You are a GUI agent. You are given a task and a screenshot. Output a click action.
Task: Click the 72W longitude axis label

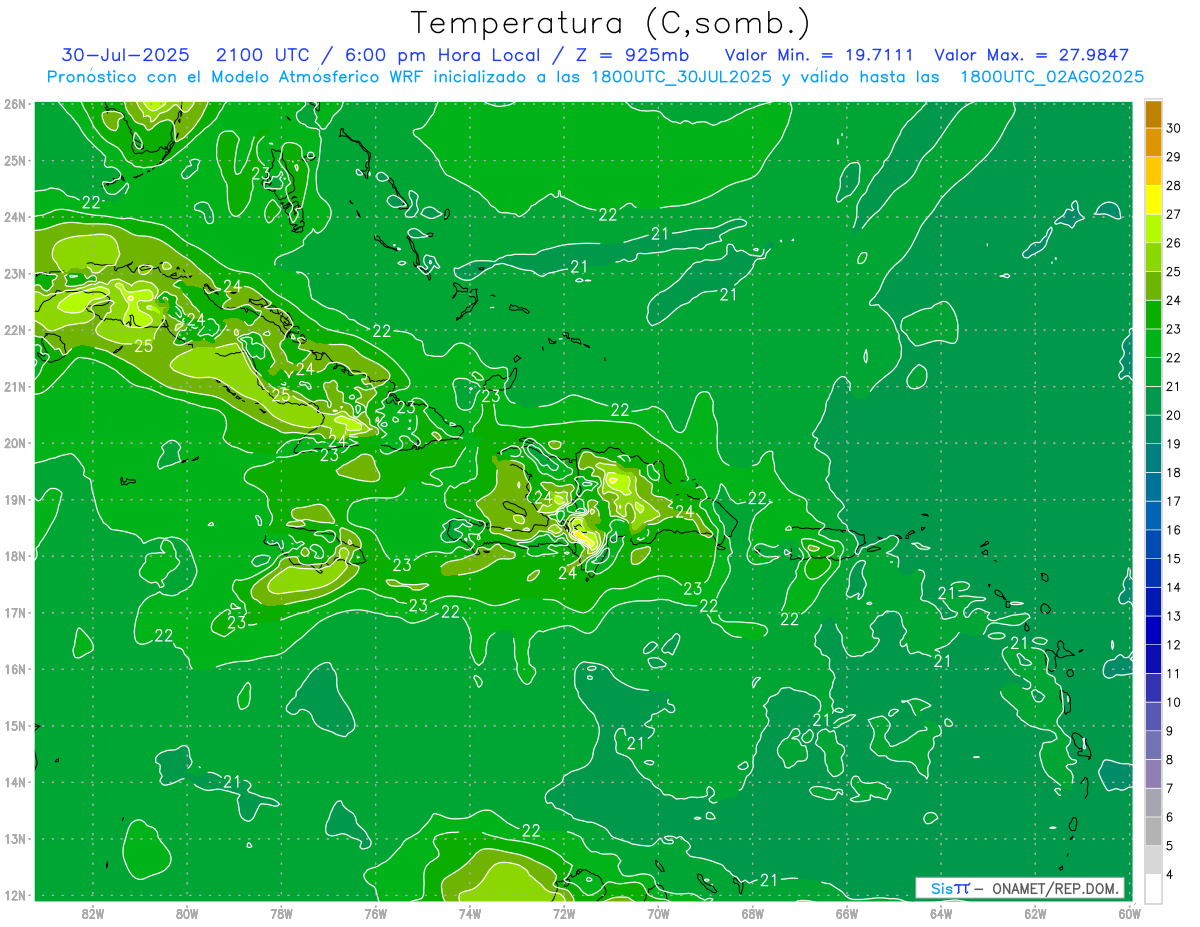click(x=564, y=913)
